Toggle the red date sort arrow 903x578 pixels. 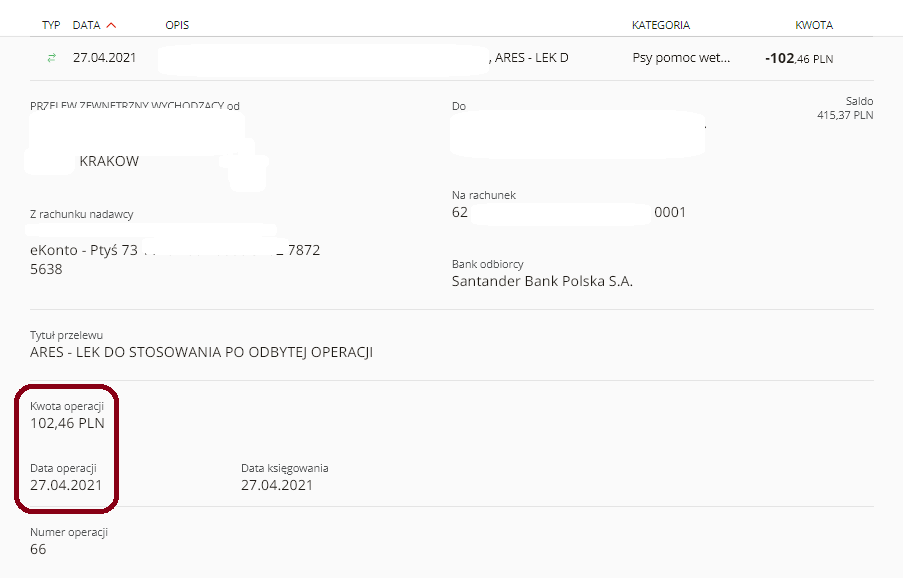(x=112, y=25)
